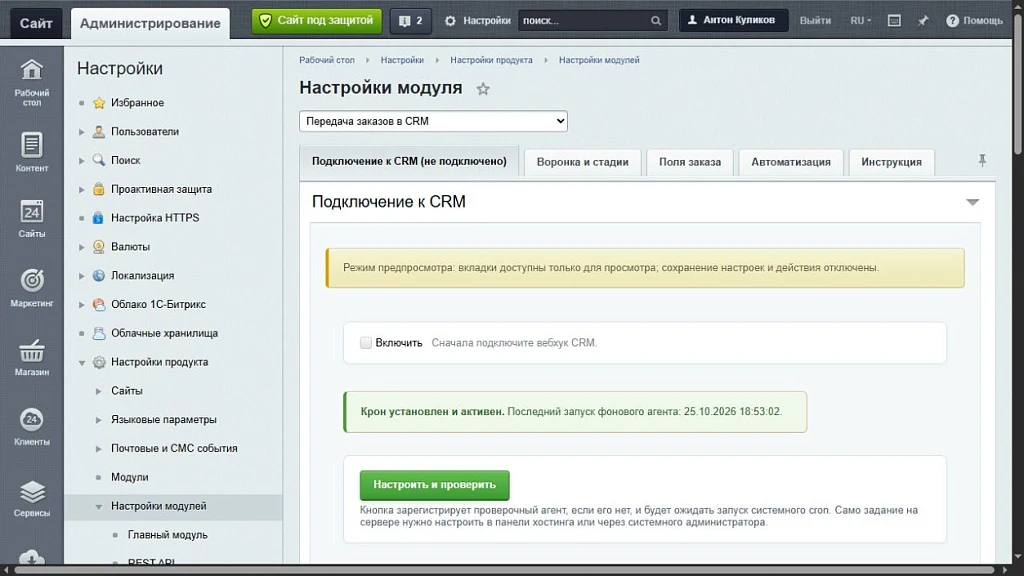The image size is (1024, 576).
Task: Open the Маркетинг sidebar section
Action: click(31, 288)
